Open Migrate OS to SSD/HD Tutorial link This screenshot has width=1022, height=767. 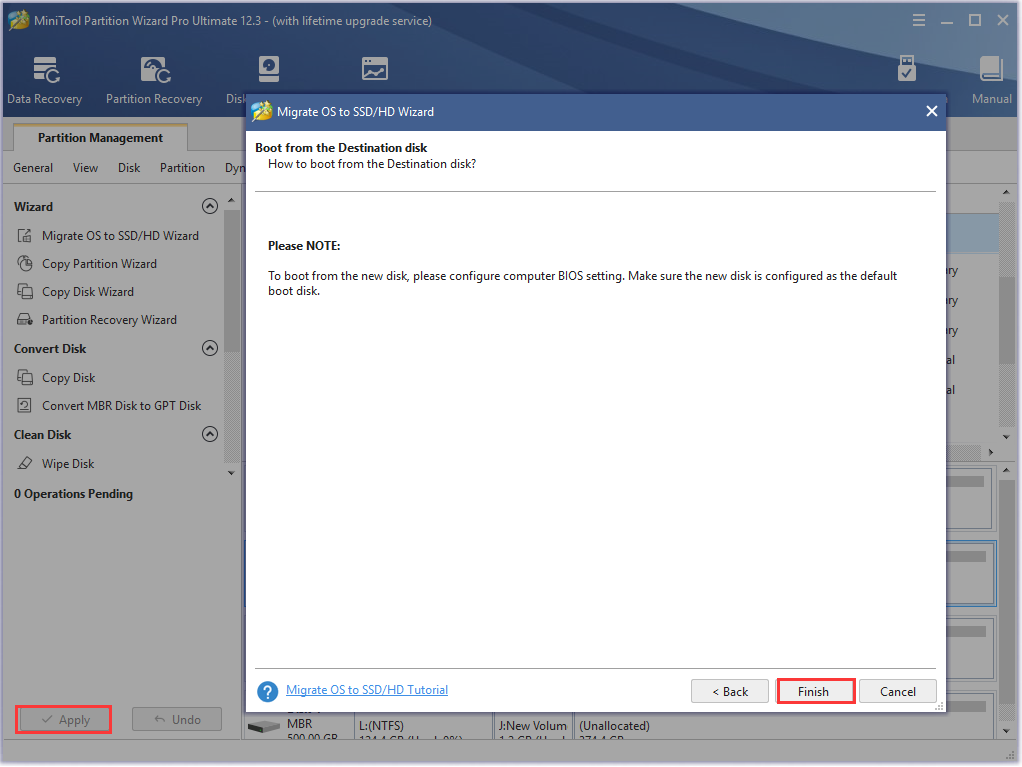(367, 689)
